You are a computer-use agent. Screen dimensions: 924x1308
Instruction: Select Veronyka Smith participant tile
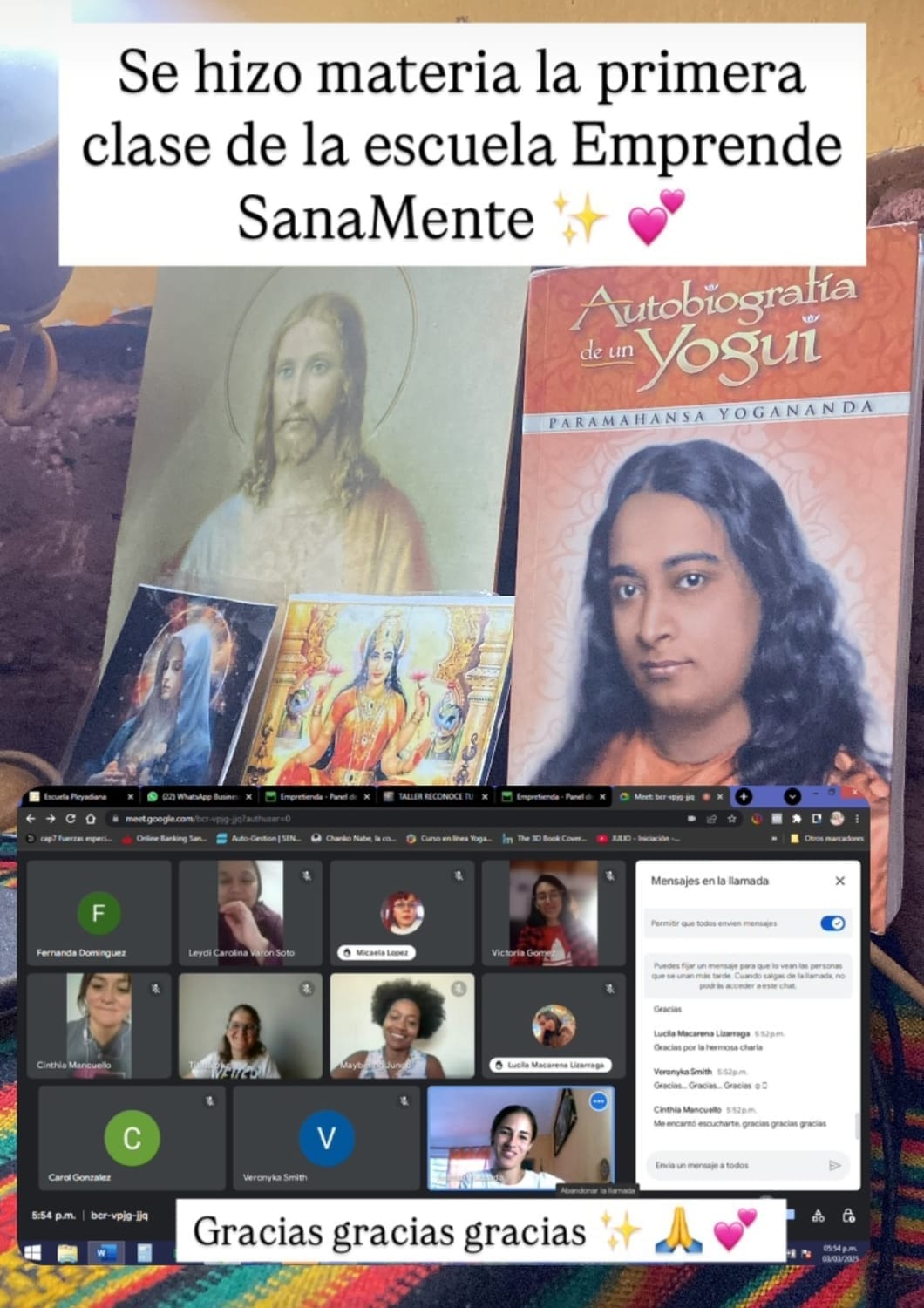tap(326, 1138)
